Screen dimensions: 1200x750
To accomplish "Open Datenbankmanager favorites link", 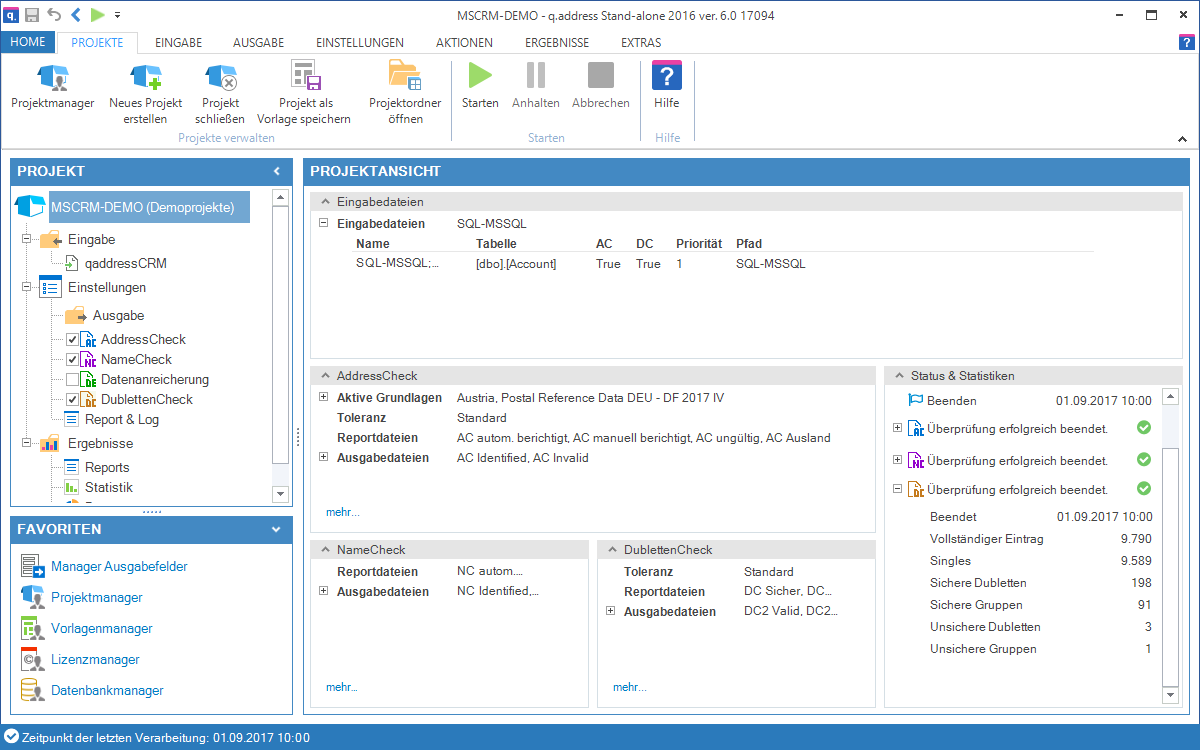I will point(107,691).
